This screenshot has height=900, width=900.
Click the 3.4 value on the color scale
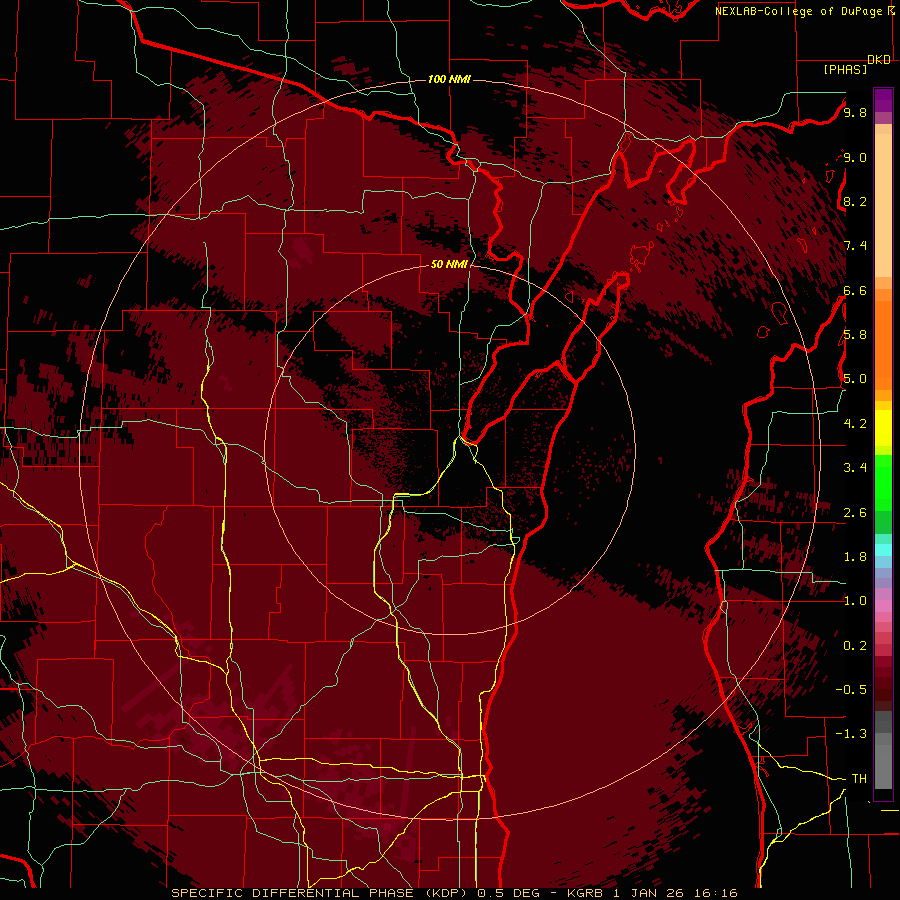click(x=856, y=468)
